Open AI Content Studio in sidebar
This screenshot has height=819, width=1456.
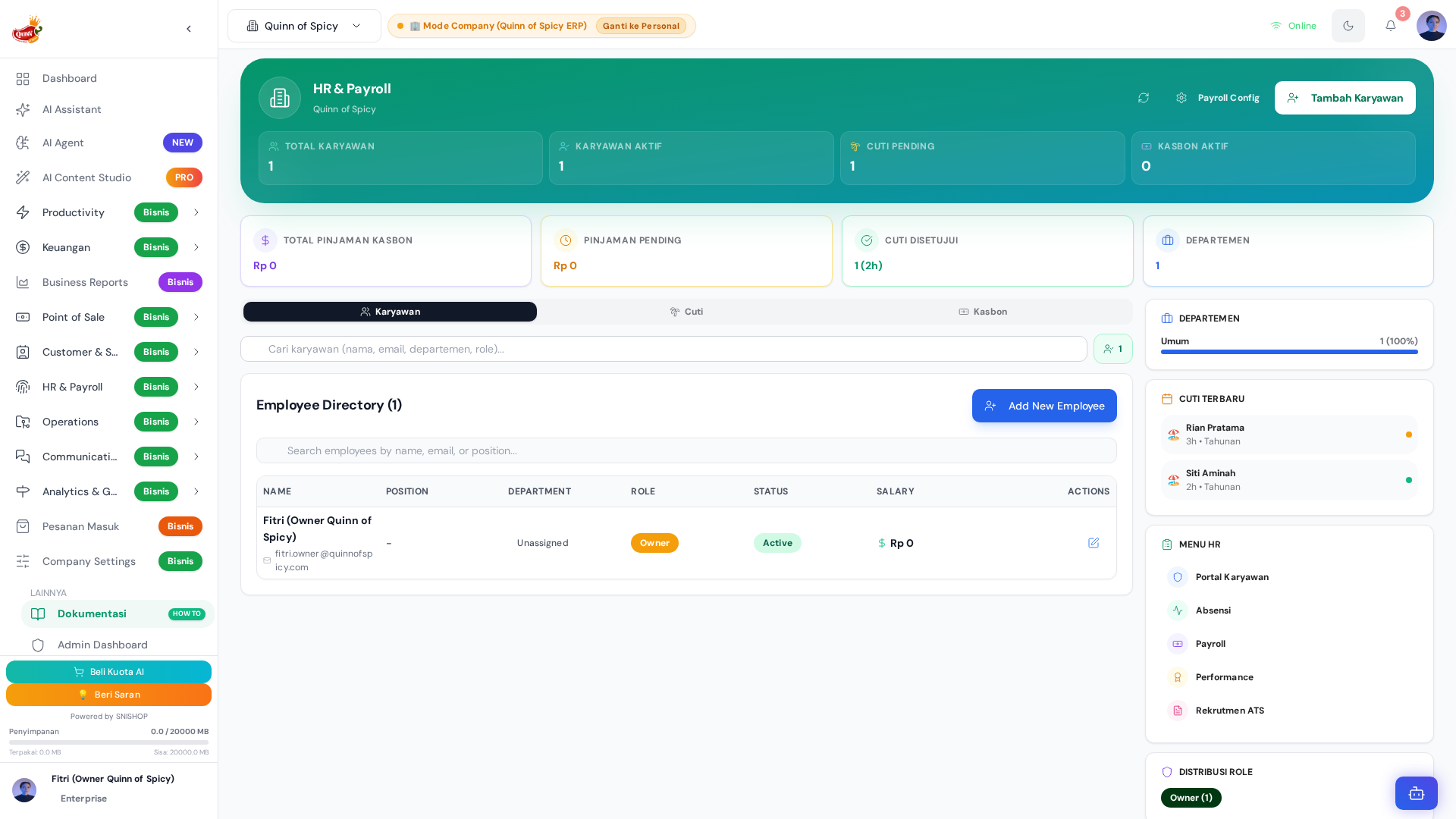pyautogui.click(x=109, y=177)
